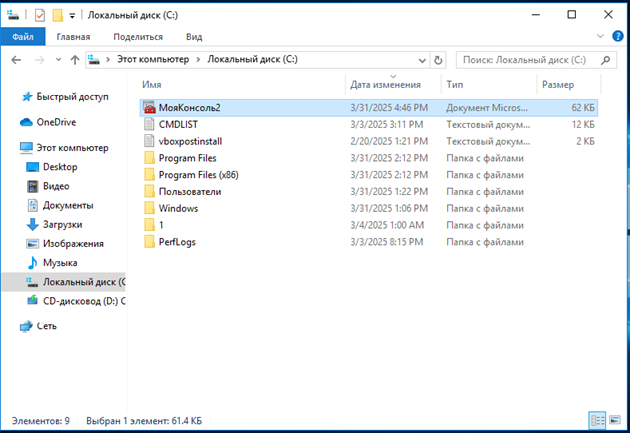Screen dimensions: 630x433
Task: Select the Windows folder icon
Action: (x=149, y=208)
